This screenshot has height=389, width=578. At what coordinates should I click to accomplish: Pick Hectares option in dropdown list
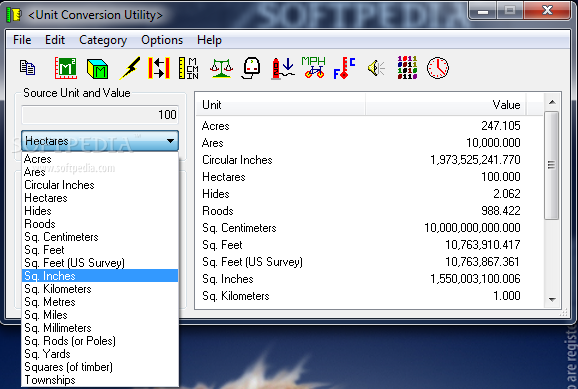point(100,198)
